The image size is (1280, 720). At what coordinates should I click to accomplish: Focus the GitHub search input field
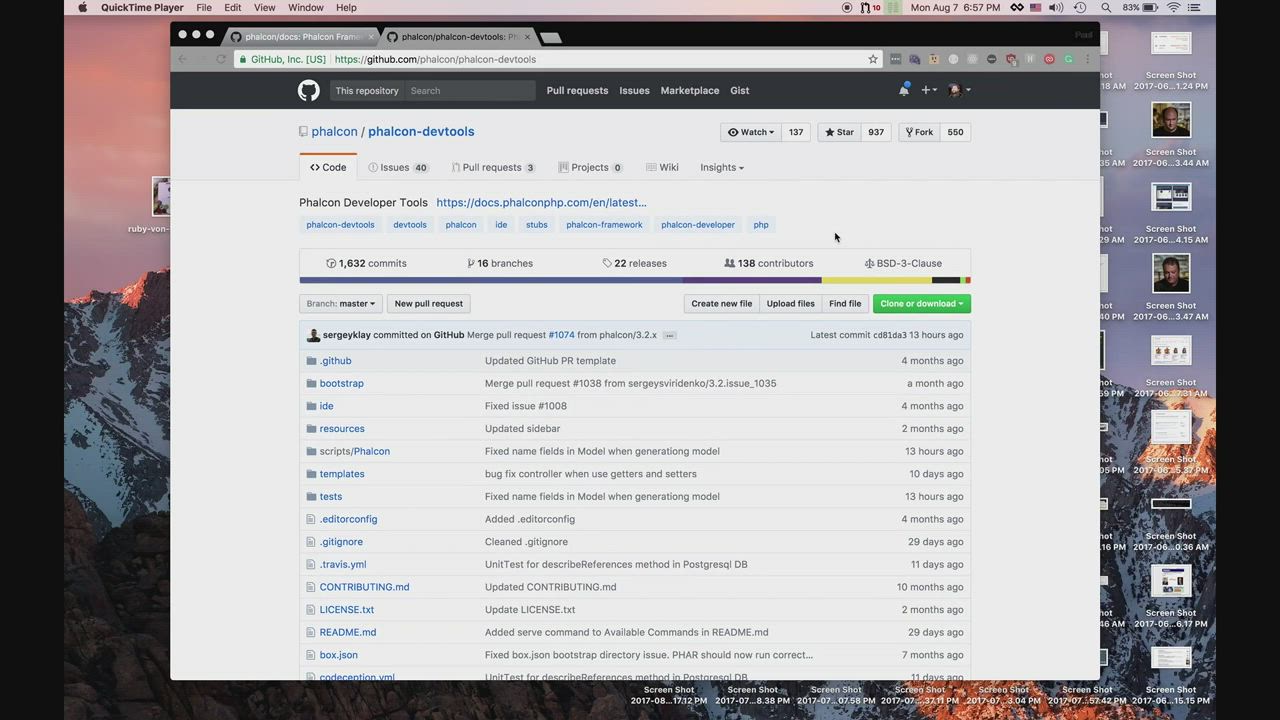point(470,91)
